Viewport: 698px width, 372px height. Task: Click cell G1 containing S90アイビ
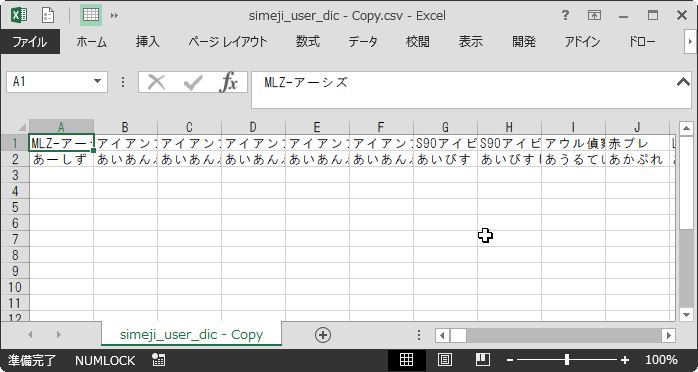click(x=445, y=143)
